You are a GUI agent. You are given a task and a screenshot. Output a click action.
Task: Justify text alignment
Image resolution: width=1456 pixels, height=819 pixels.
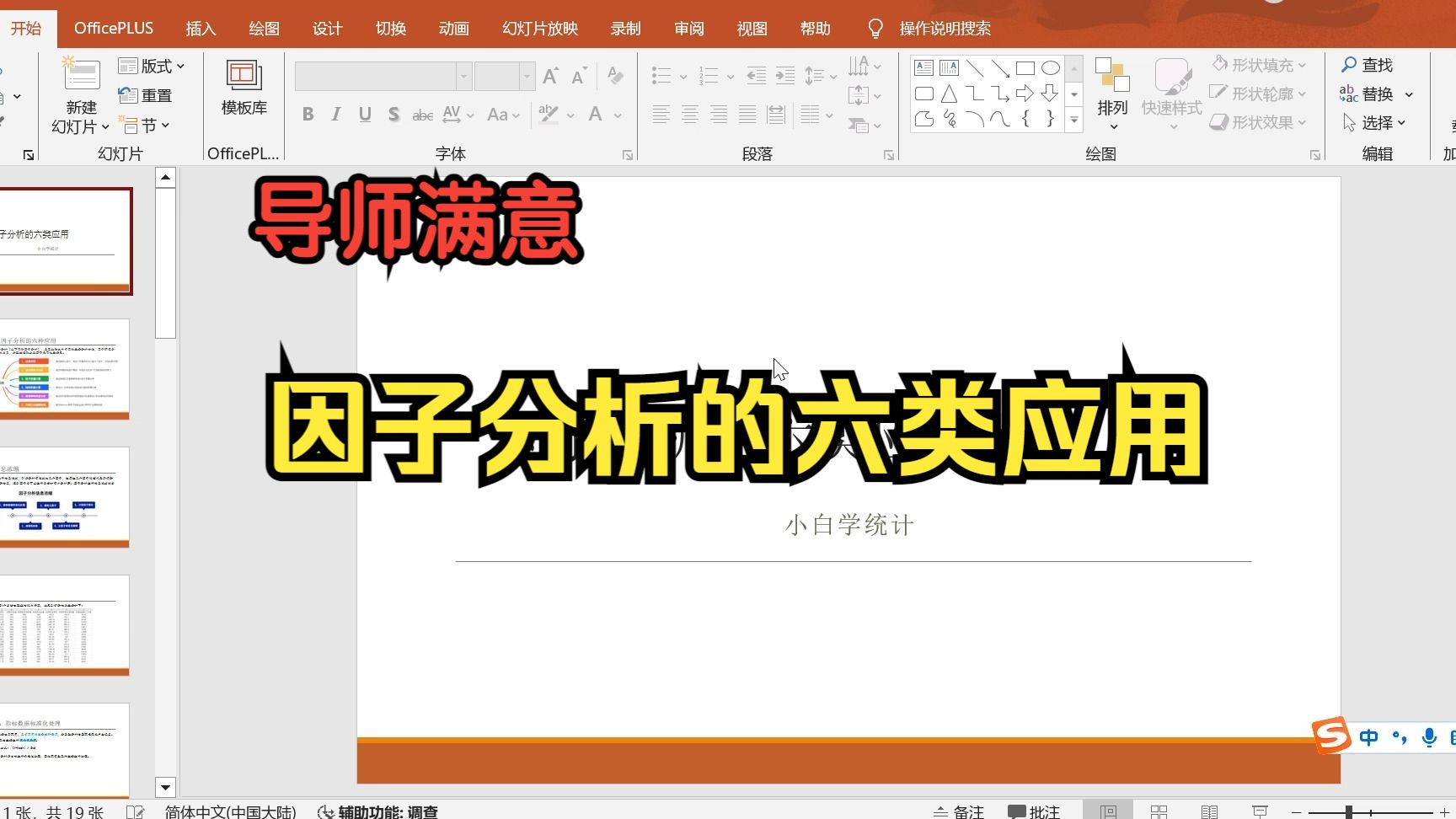pyautogui.click(x=747, y=115)
